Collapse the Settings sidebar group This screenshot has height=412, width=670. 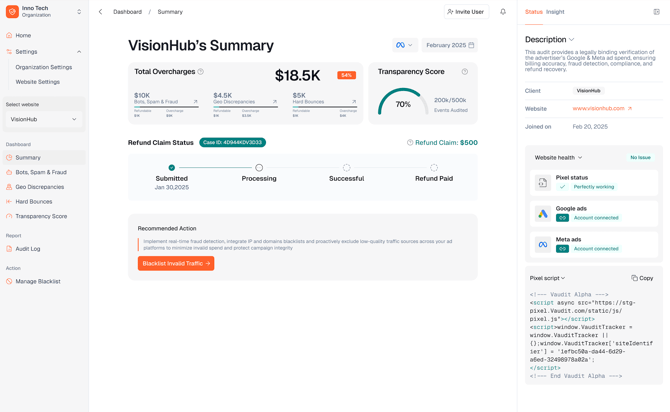(x=79, y=52)
